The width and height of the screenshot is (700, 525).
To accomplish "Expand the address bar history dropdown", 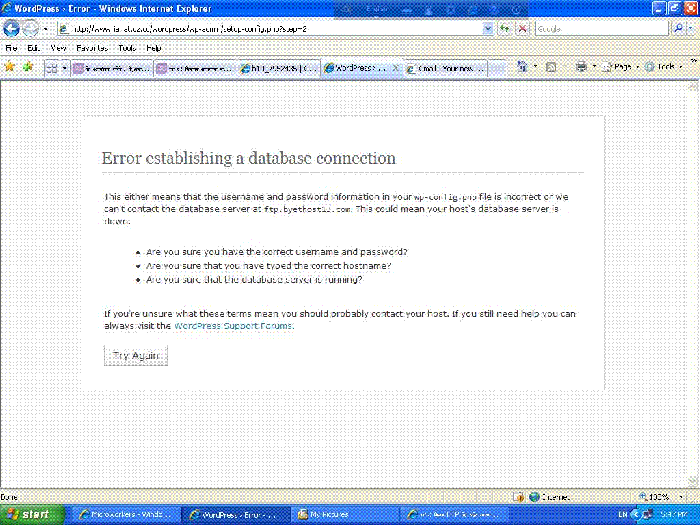I will 488,29.
